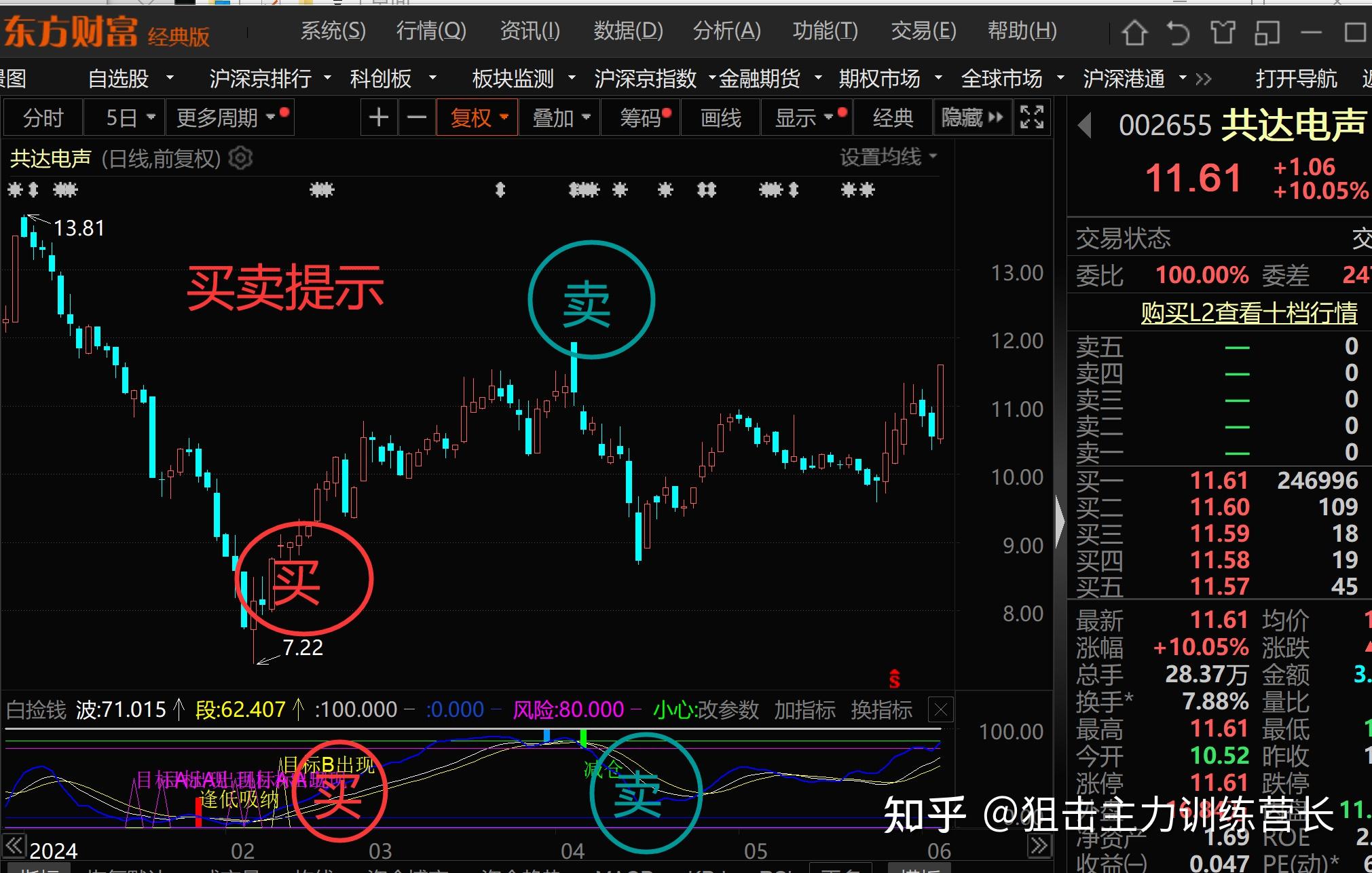Toggle fullscreen chart icon
This screenshot has width=1372, height=873.
pyautogui.click(x=1032, y=117)
